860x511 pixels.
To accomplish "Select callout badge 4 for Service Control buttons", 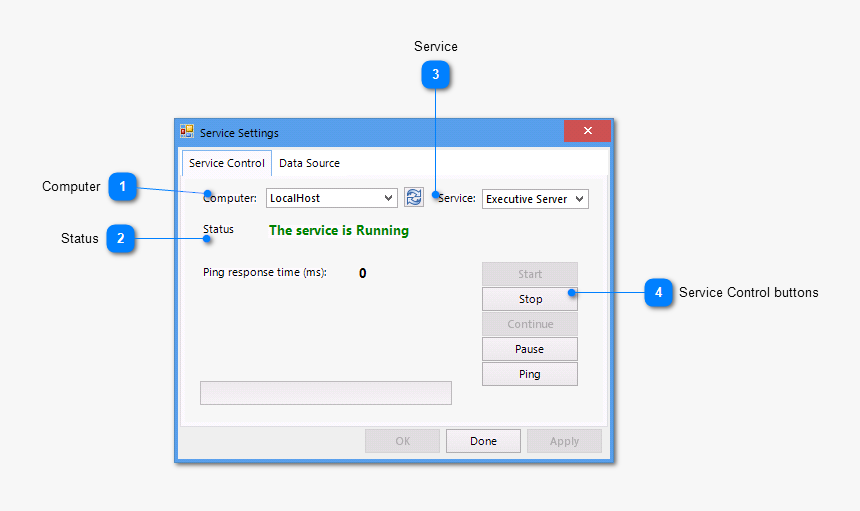I will click(x=658, y=292).
